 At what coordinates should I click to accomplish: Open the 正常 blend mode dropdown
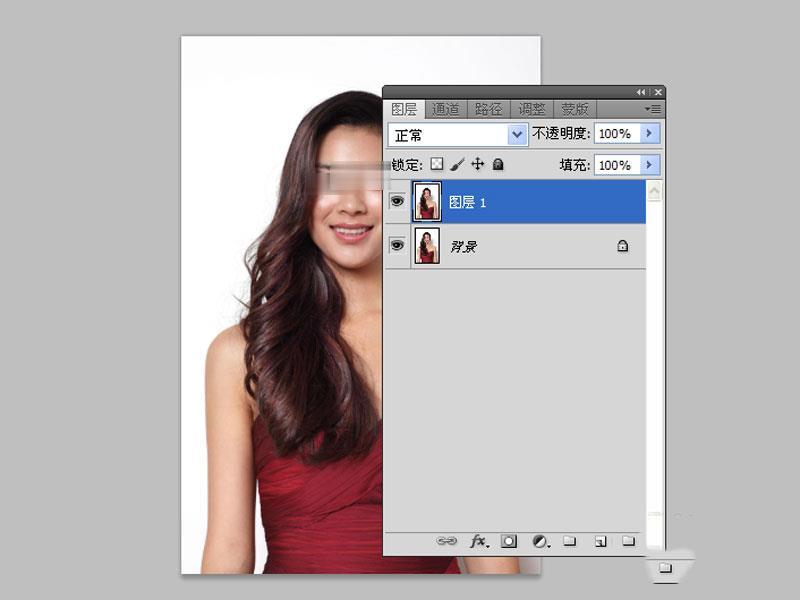(x=458, y=135)
